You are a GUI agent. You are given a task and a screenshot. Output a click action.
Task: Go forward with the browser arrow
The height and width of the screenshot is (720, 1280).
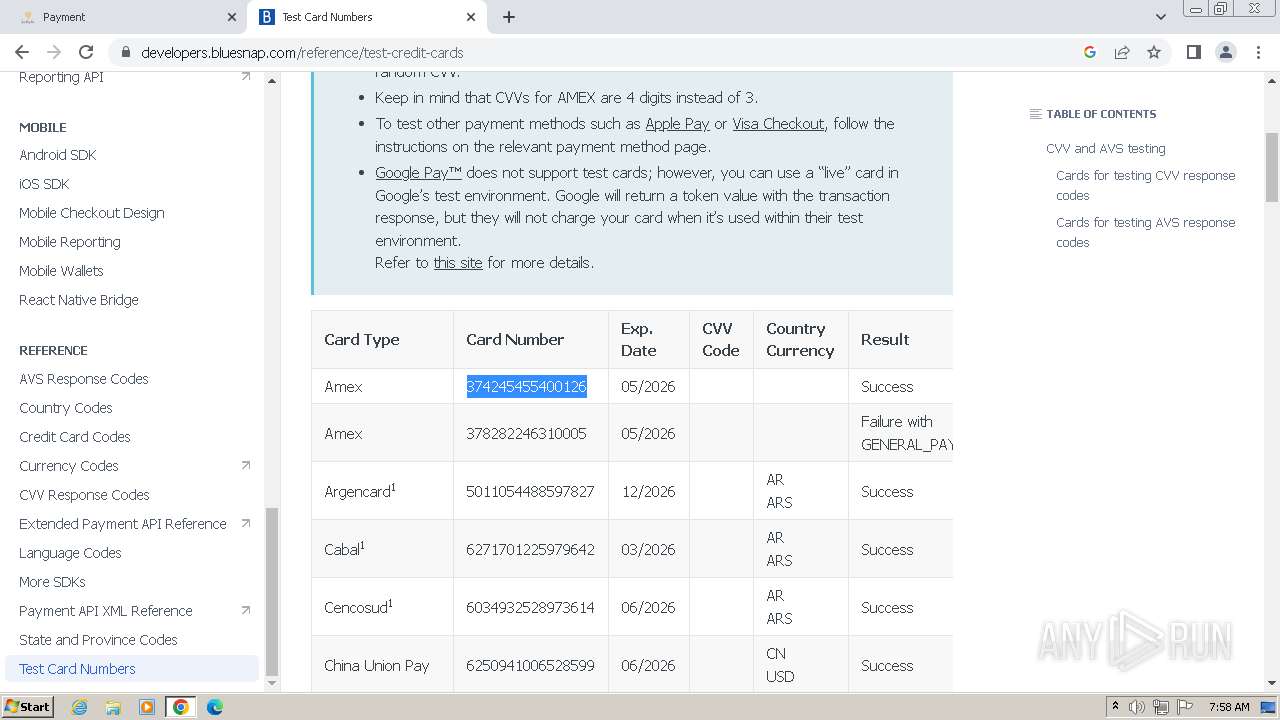point(54,52)
